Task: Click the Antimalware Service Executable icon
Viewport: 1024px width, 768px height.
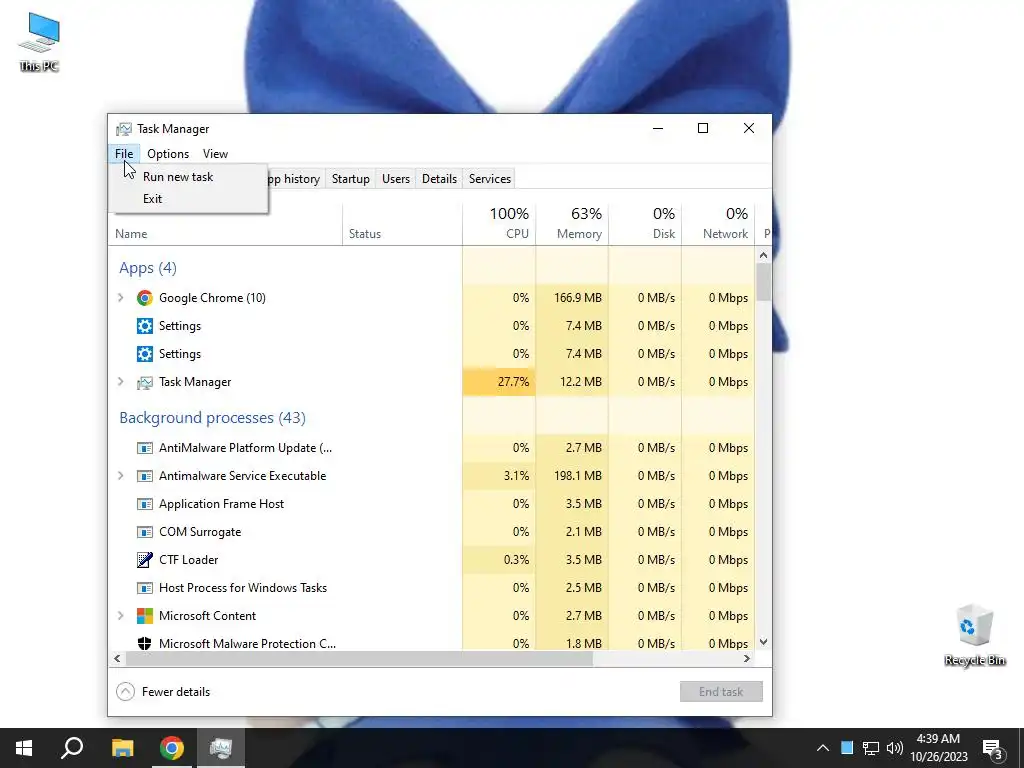Action: tap(144, 476)
